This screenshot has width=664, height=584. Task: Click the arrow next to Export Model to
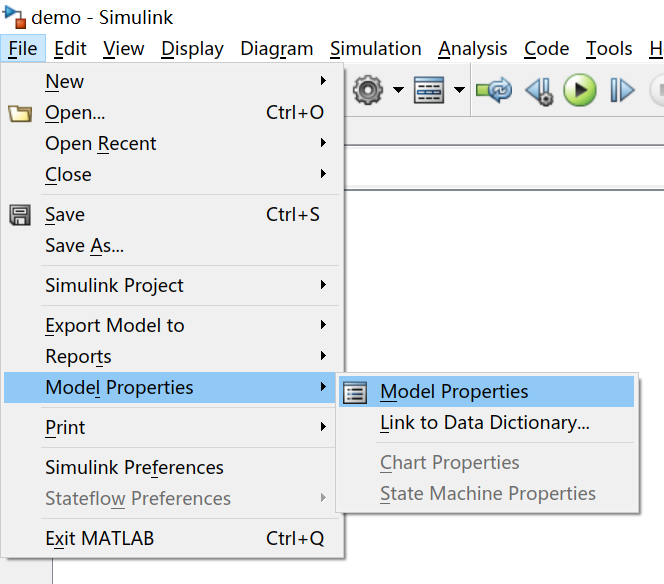(323, 325)
